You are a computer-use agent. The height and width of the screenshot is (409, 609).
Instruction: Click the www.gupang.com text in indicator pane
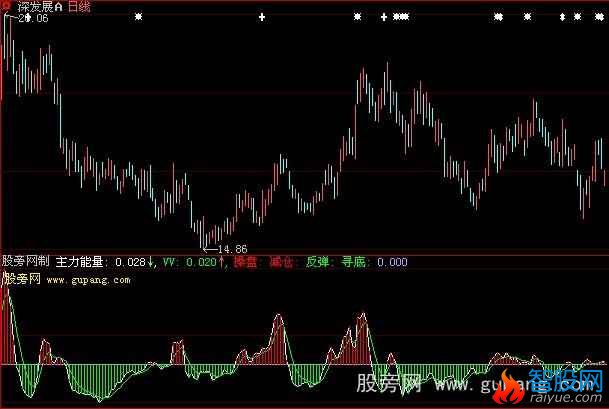tap(88, 280)
